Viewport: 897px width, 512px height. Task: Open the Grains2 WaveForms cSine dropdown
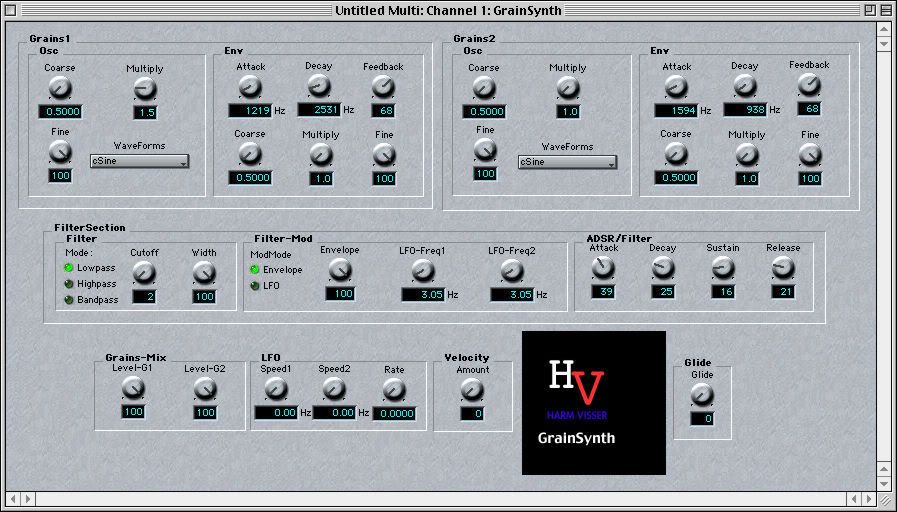(x=567, y=162)
